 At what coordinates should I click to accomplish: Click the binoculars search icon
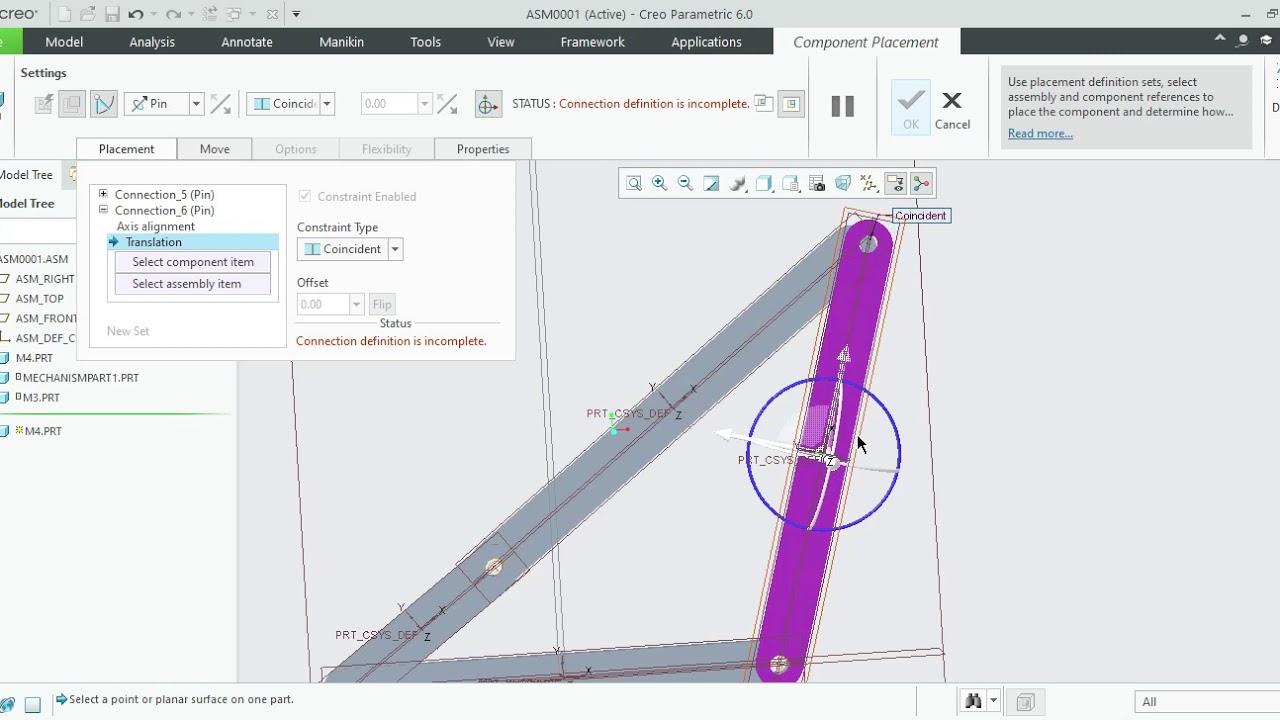tap(972, 701)
